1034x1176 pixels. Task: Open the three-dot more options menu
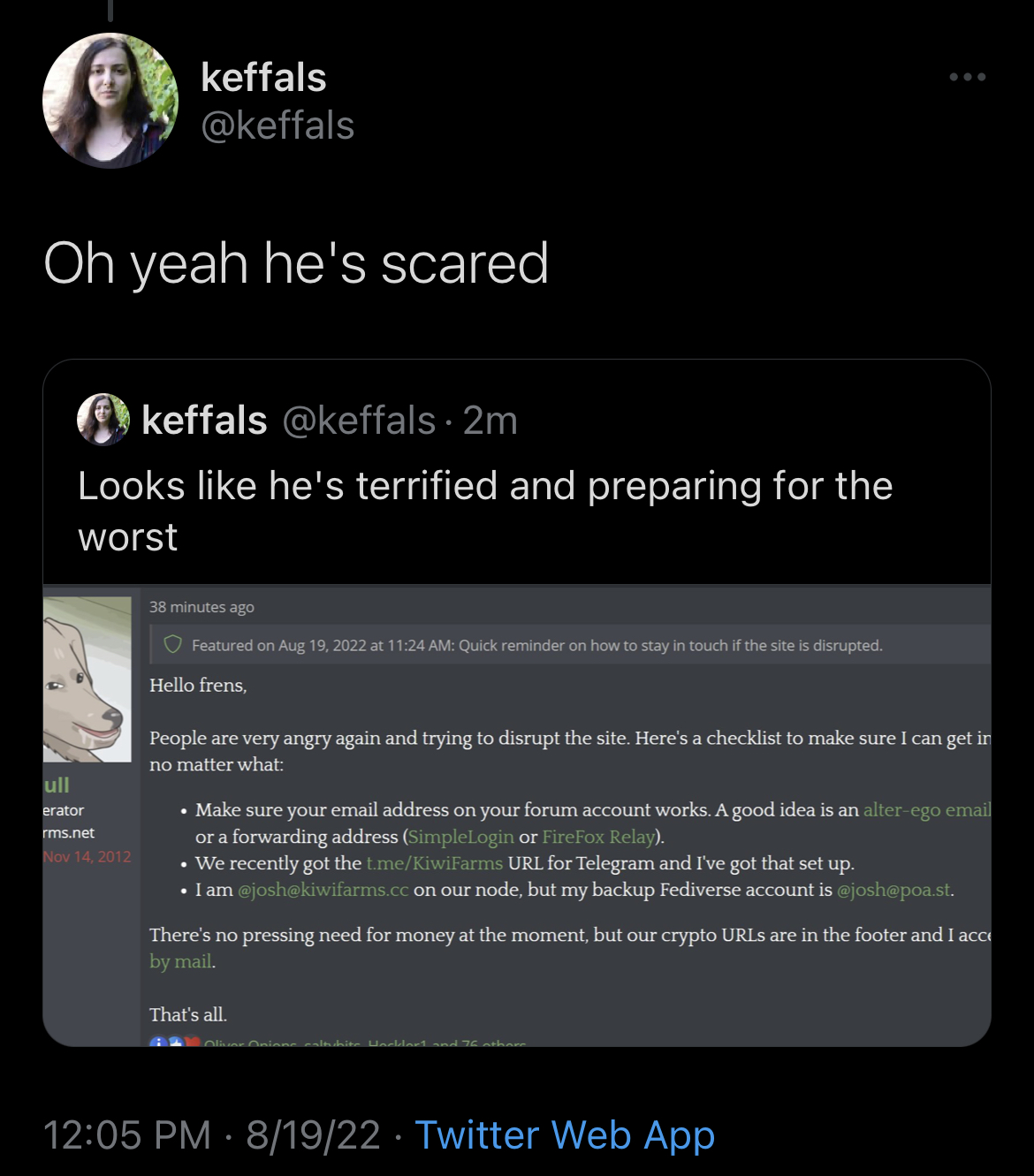click(x=968, y=78)
